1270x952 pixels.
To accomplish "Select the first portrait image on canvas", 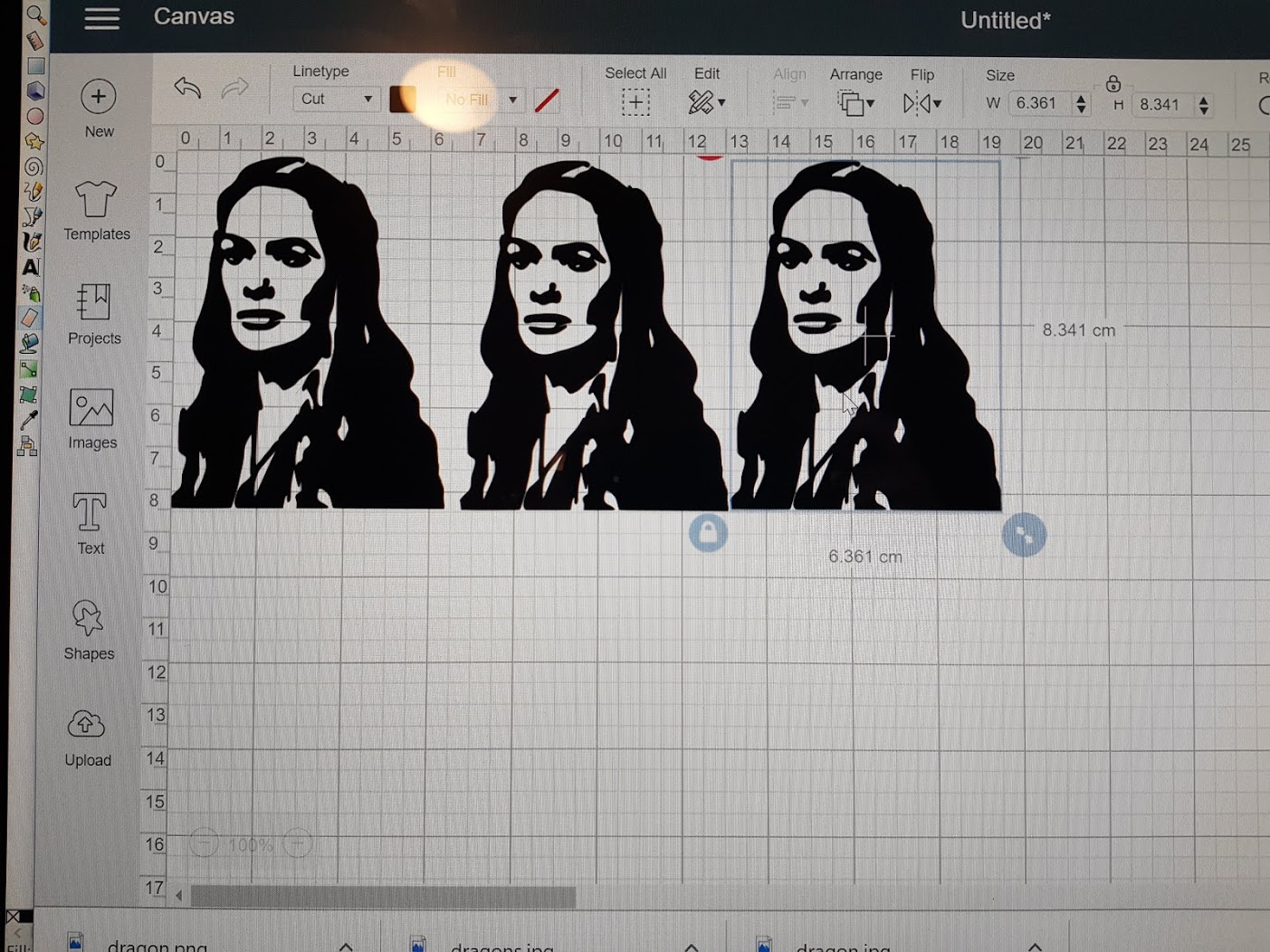I will coord(308,333).
